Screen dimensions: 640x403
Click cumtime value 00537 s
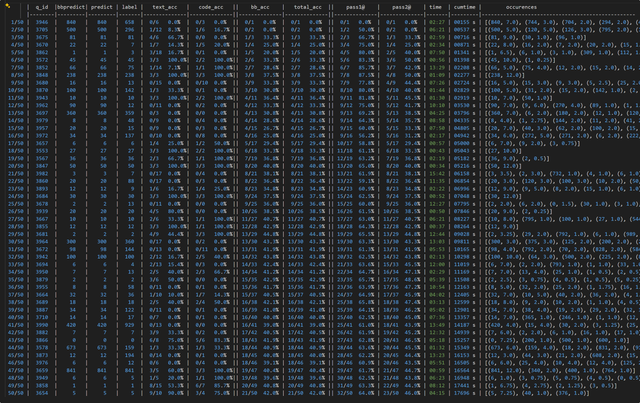[464, 29]
